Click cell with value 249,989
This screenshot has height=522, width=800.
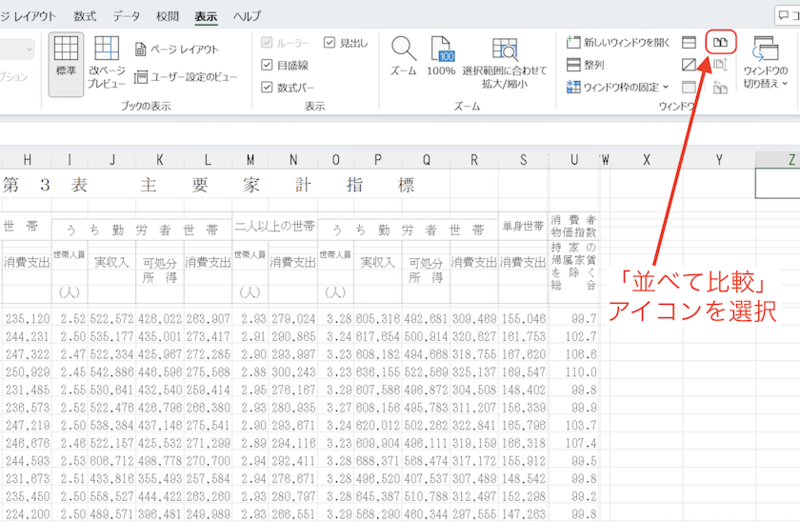[208, 514]
